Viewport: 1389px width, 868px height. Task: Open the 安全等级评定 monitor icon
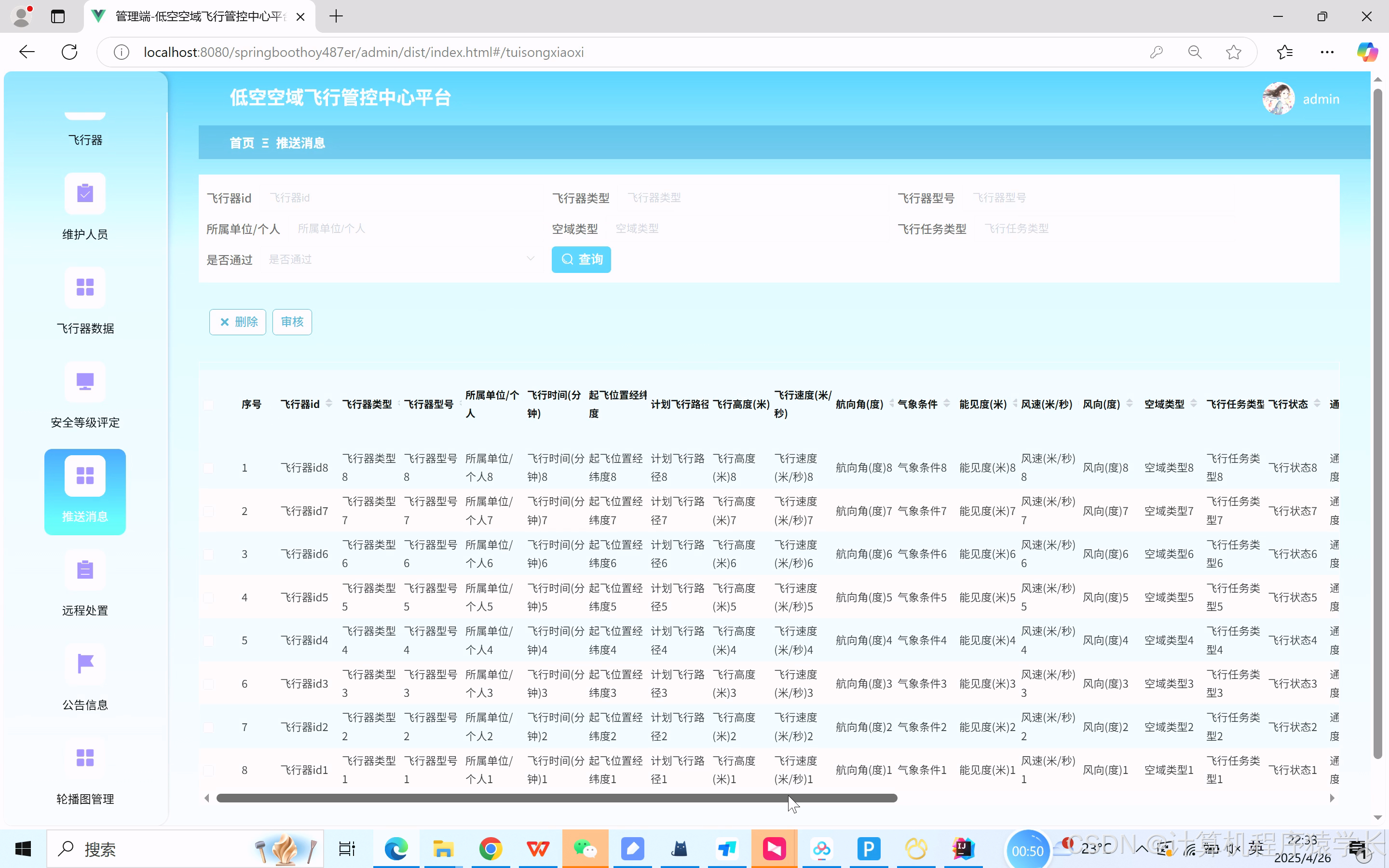pyautogui.click(x=85, y=382)
